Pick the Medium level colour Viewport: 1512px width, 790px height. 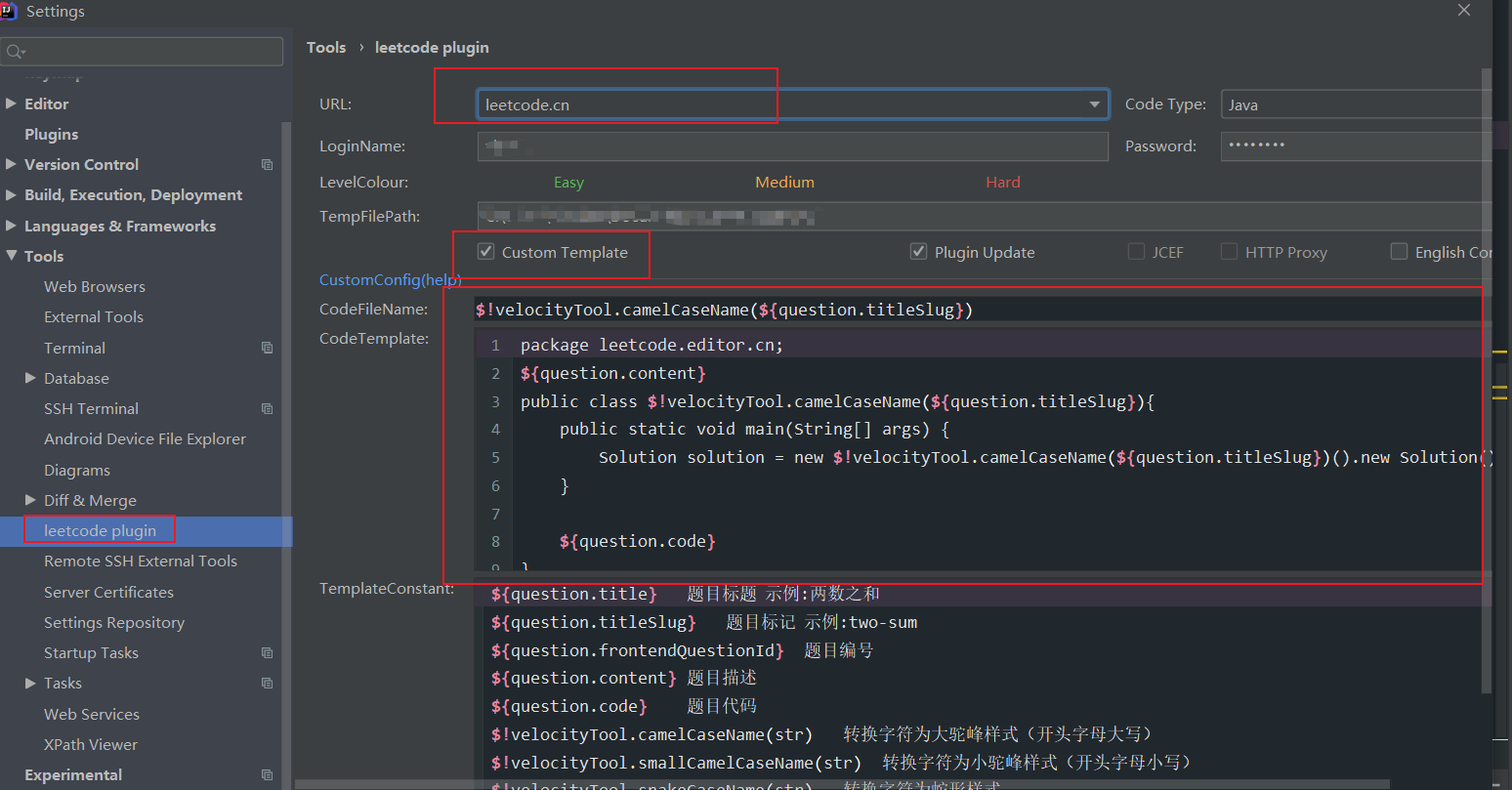click(784, 182)
